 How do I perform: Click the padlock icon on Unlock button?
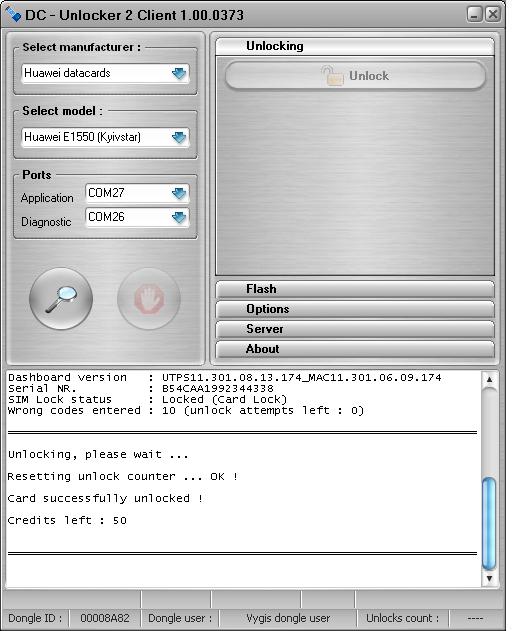coord(332,76)
